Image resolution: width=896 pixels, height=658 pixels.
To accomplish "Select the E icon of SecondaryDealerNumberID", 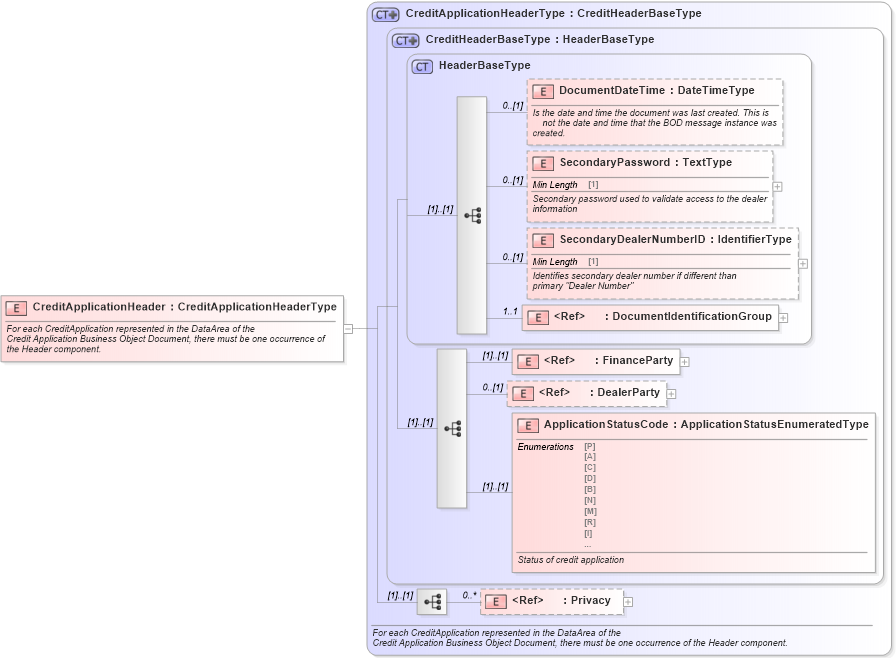I will click(543, 240).
